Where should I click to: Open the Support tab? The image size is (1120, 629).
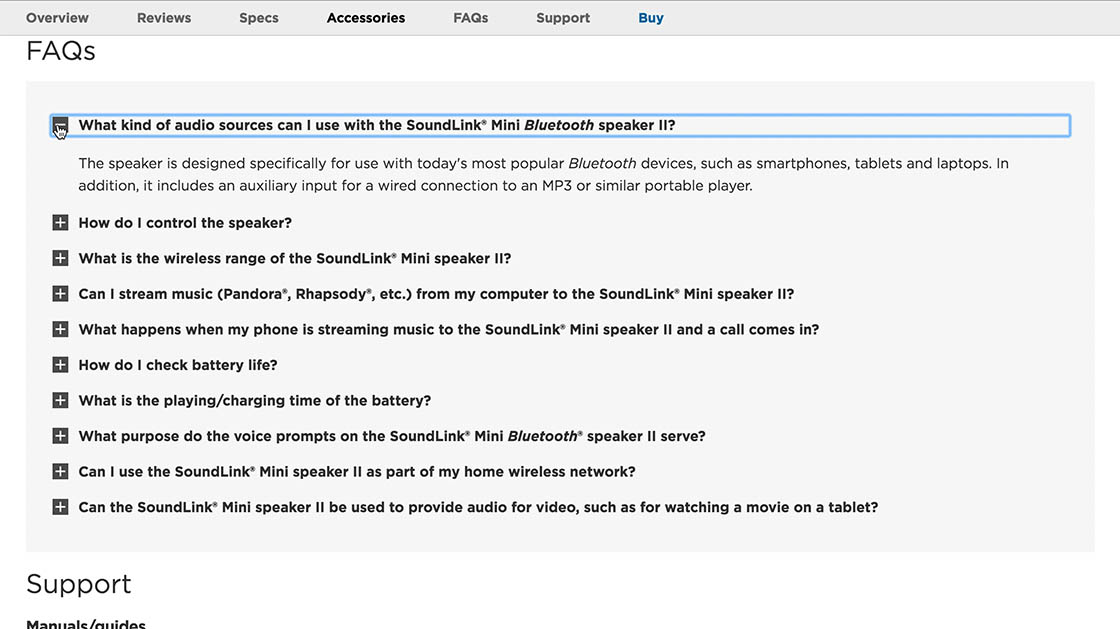pyautogui.click(x=563, y=18)
